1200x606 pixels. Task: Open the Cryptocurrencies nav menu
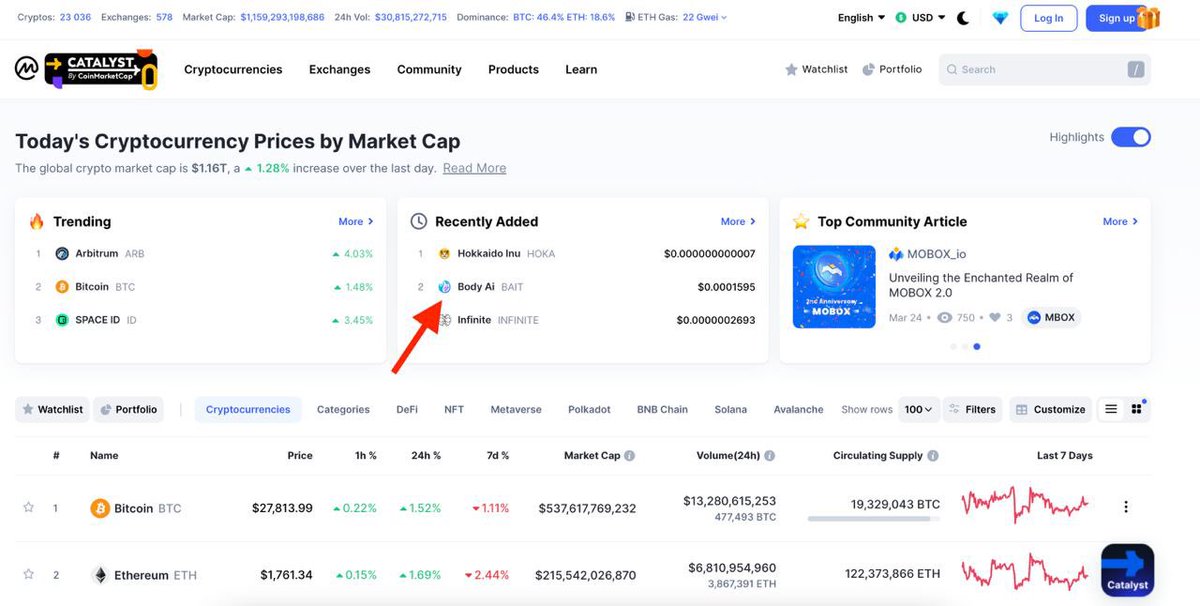[233, 69]
